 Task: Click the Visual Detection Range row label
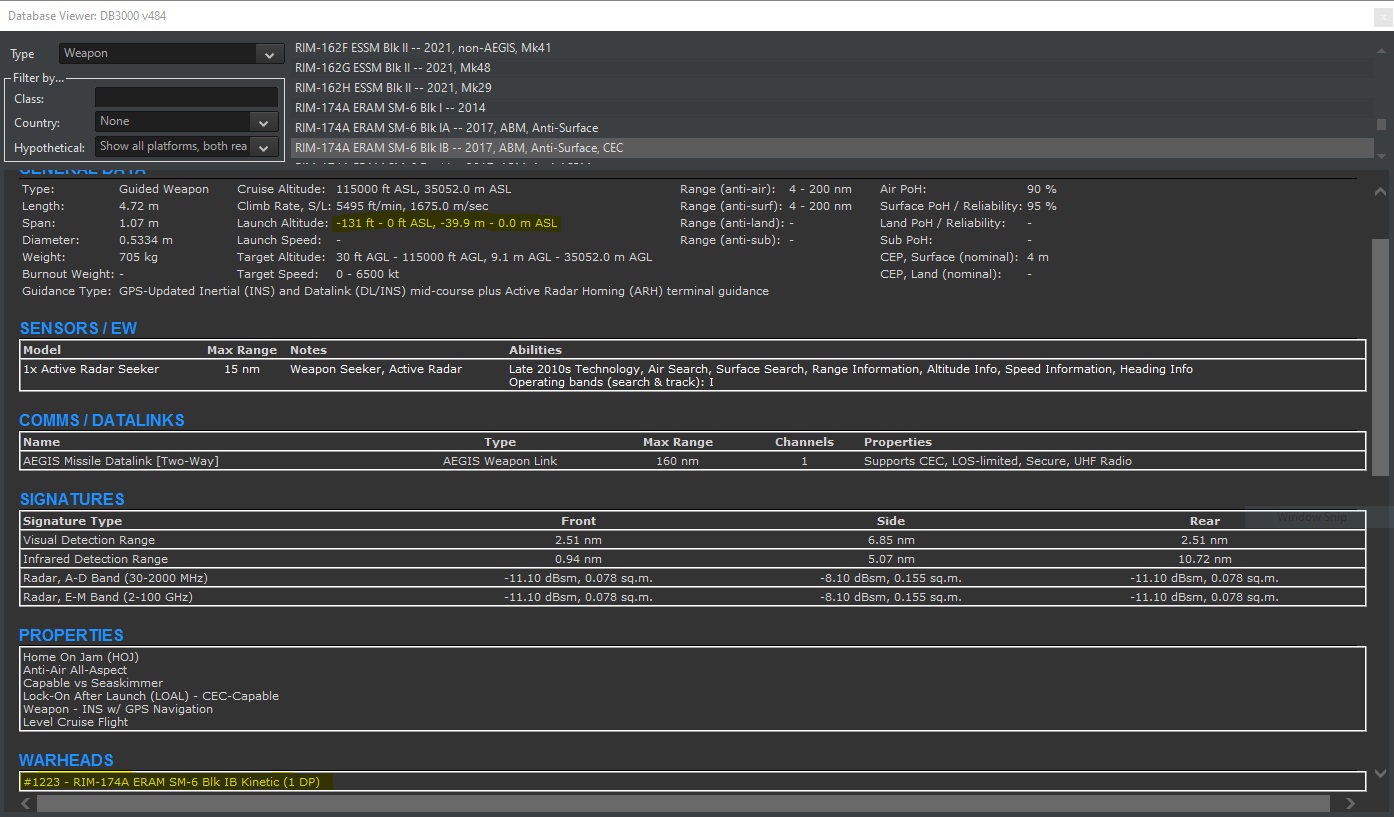tap(89, 540)
